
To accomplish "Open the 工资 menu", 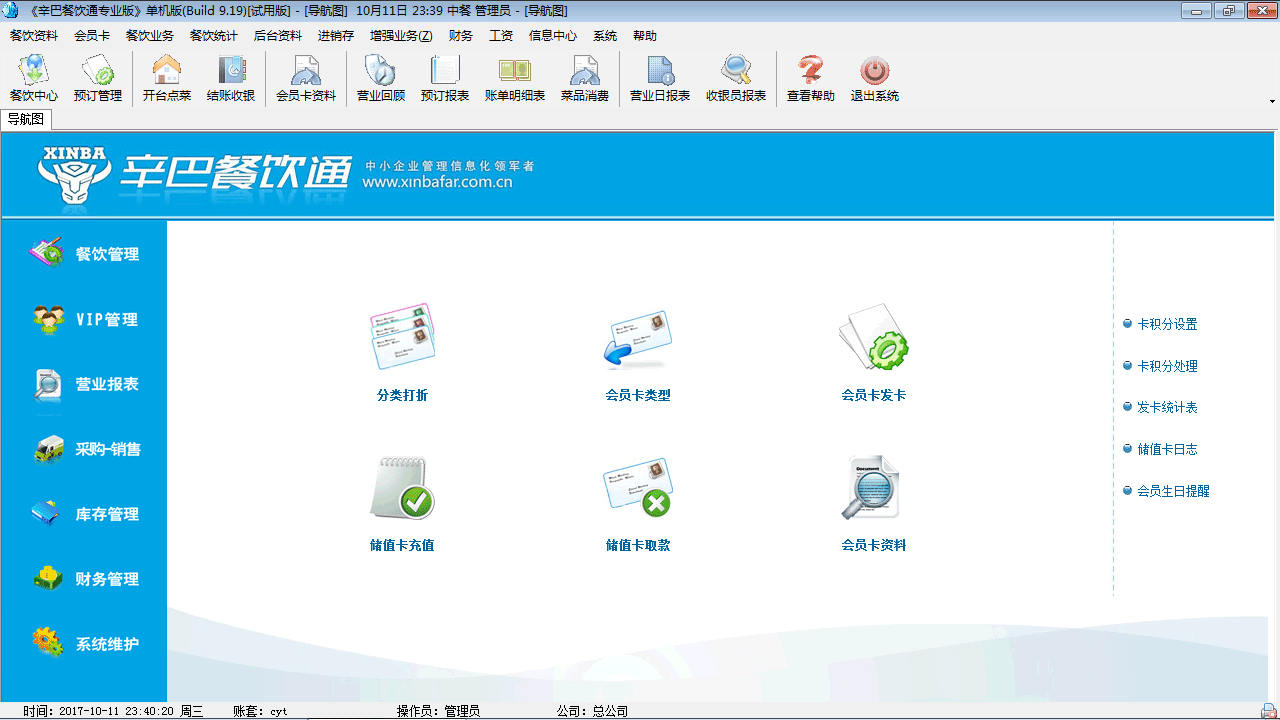I will click(501, 36).
